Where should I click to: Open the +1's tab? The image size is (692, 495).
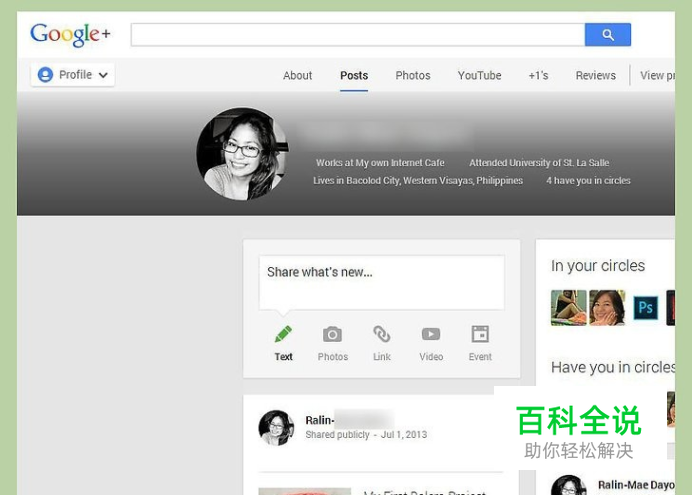(538, 75)
